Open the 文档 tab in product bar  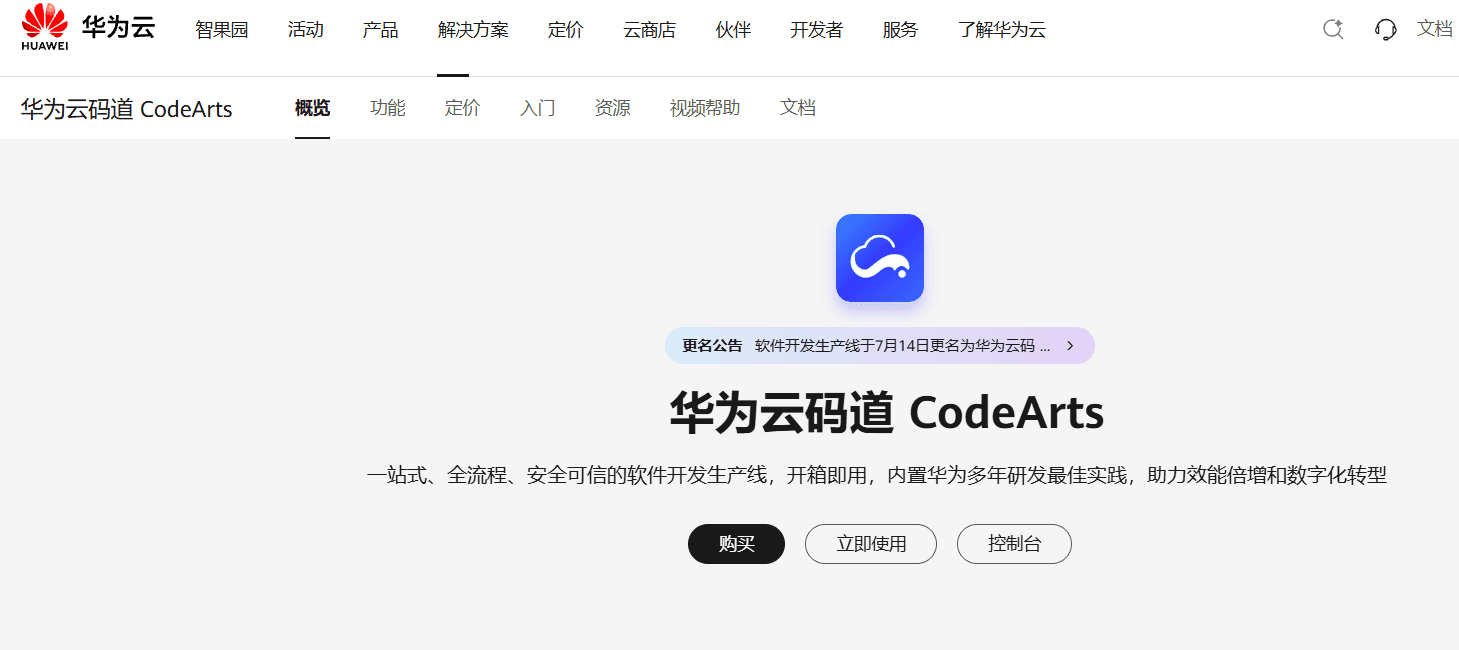tap(798, 108)
